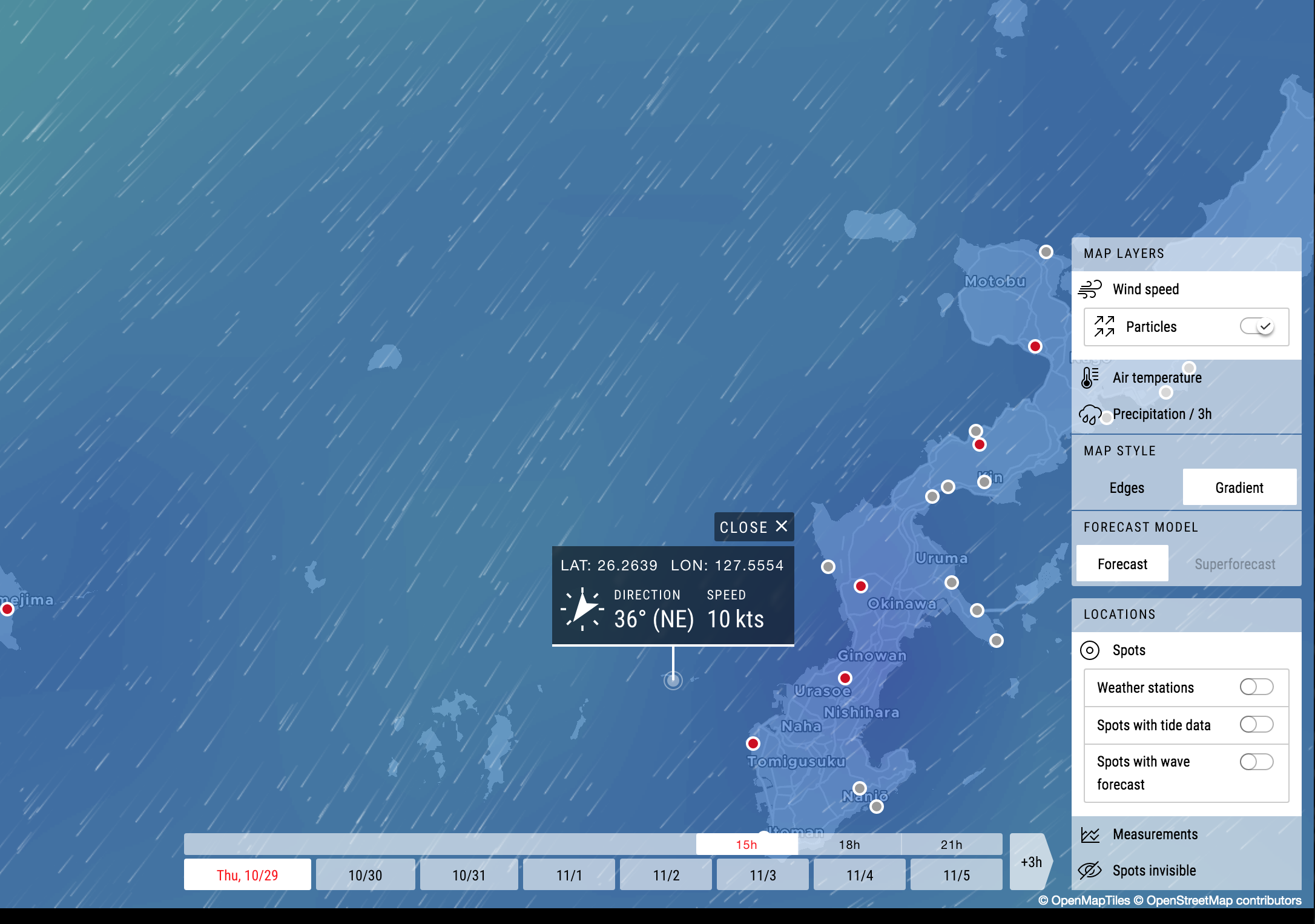Click the Air temperature thermometer icon
The image size is (1315, 924).
point(1090,378)
